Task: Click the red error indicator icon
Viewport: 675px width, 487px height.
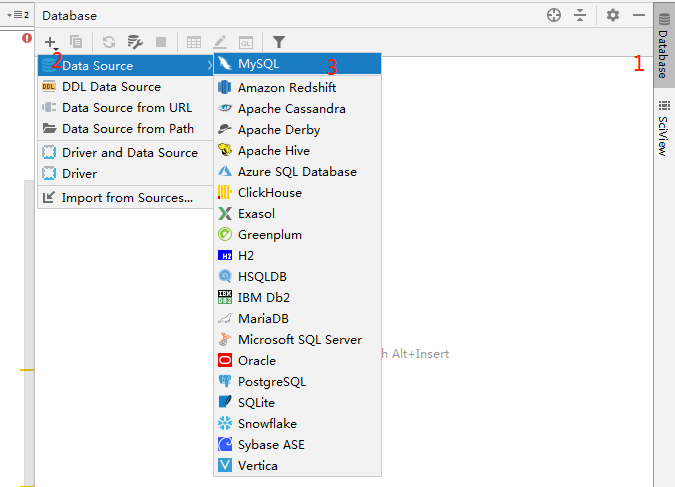Action: (x=27, y=38)
